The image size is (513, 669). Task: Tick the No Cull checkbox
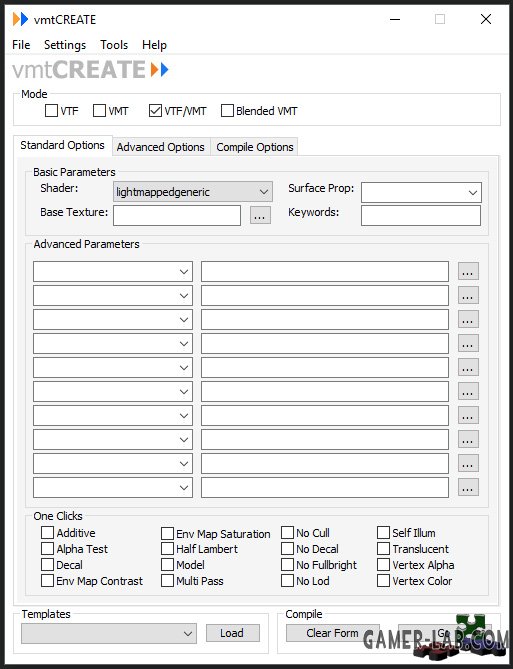coord(287,533)
